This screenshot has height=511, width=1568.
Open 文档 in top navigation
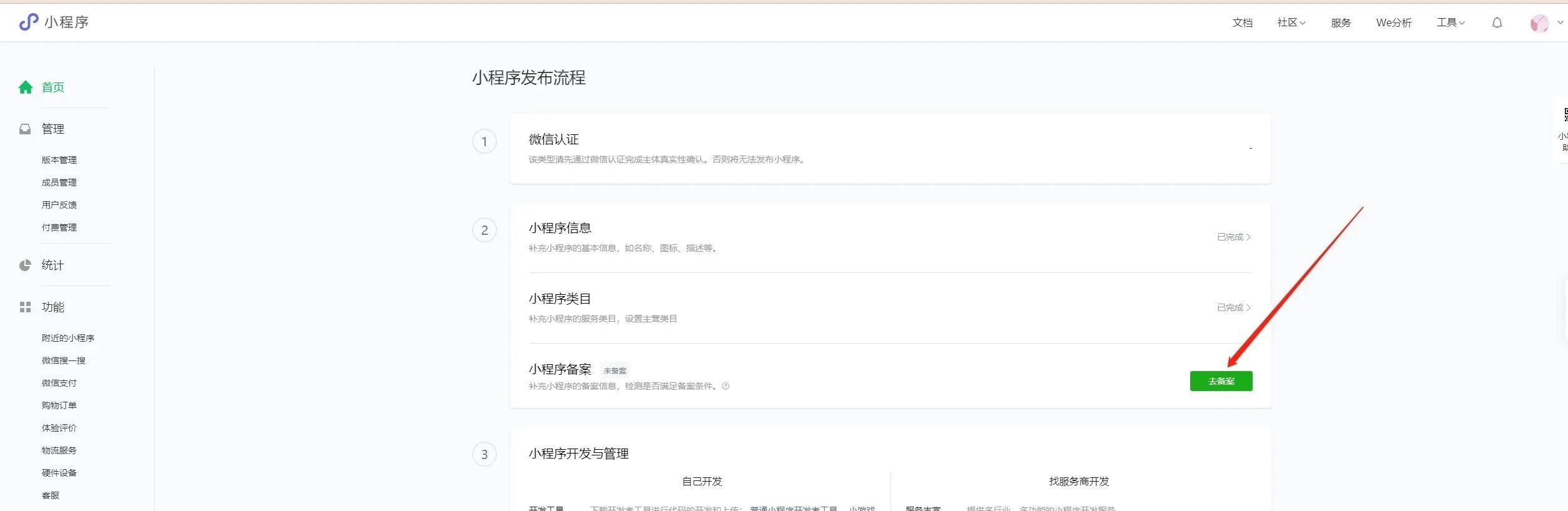(x=1242, y=22)
